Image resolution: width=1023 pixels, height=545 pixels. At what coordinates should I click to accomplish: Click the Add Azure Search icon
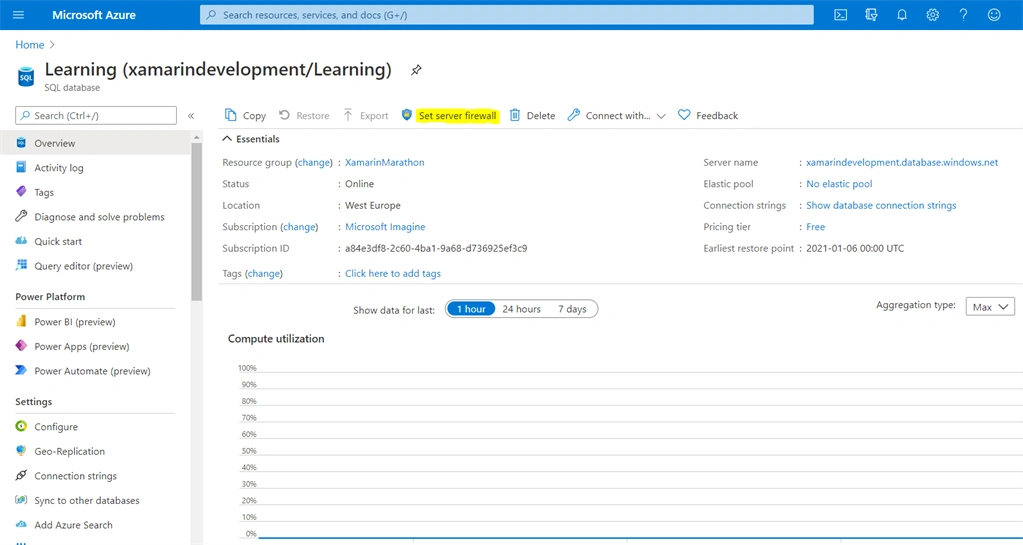pos(21,524)
